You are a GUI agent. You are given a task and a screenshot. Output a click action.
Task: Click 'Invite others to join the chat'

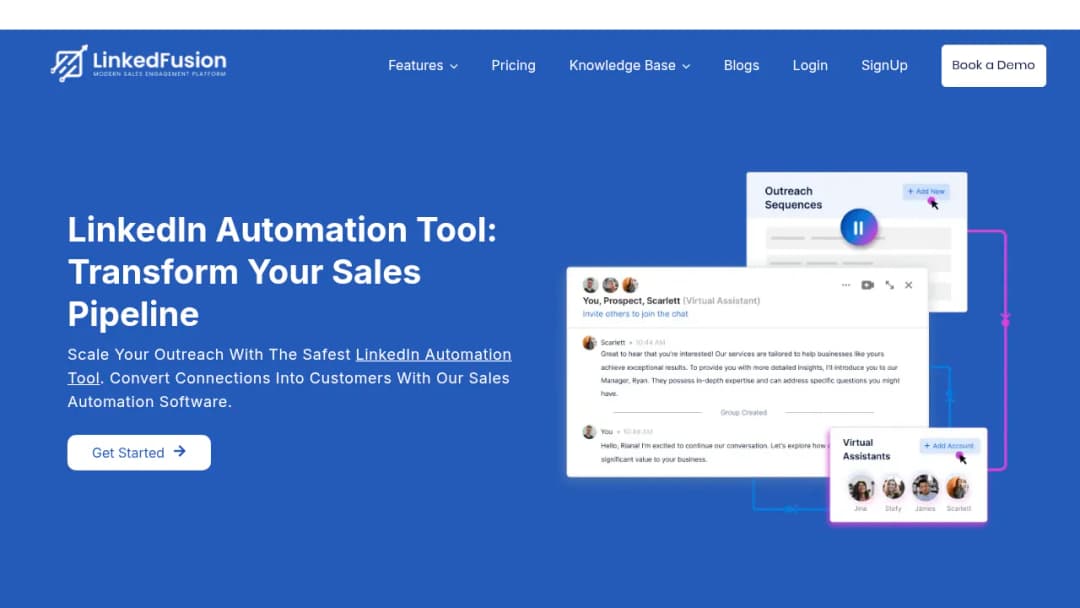click(x=635, y=314)
